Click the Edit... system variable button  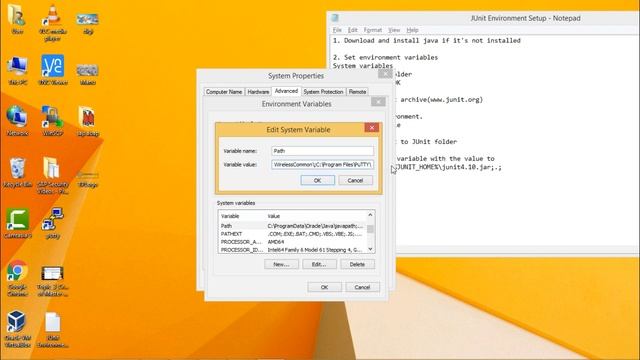(319, 264)
